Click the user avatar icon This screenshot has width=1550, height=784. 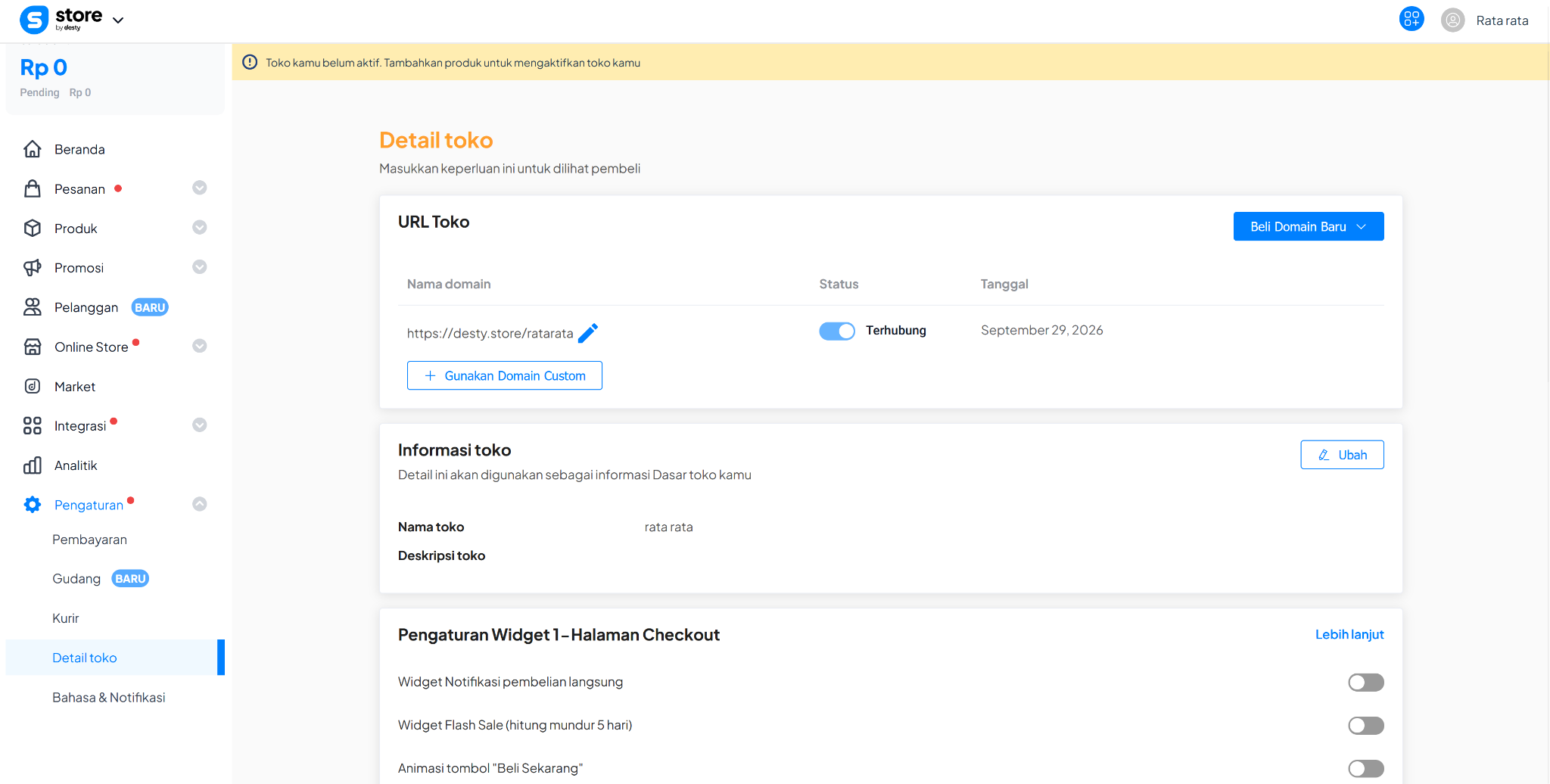[1452, 20]
